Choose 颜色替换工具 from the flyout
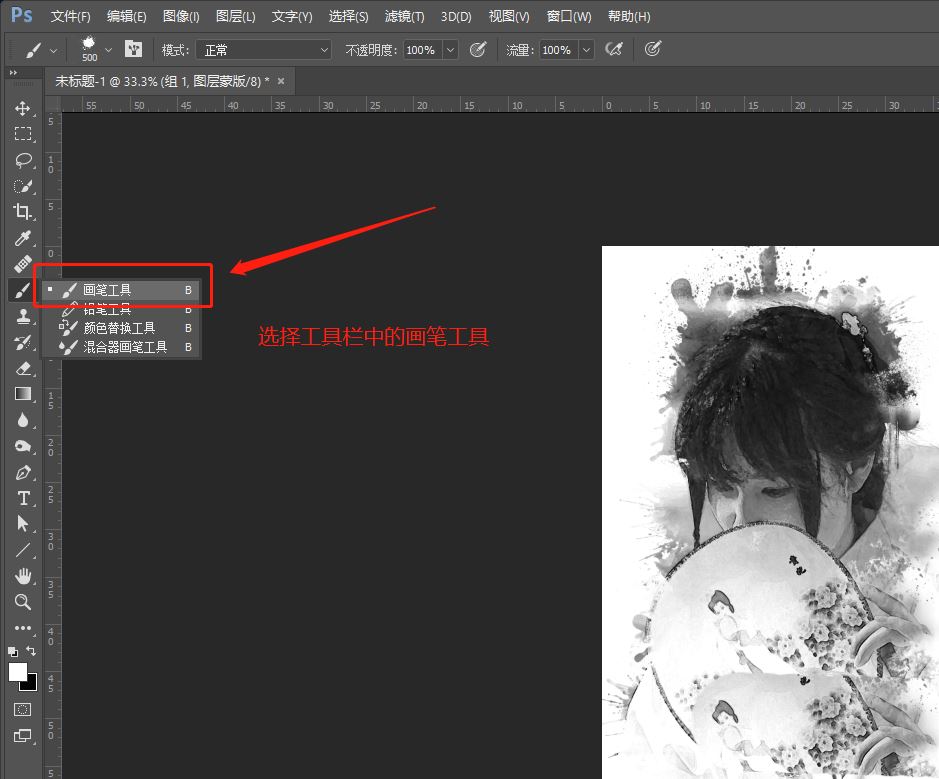Image resolution: width=939 pixels, height=779 pixels. click(x=122, y=328)
